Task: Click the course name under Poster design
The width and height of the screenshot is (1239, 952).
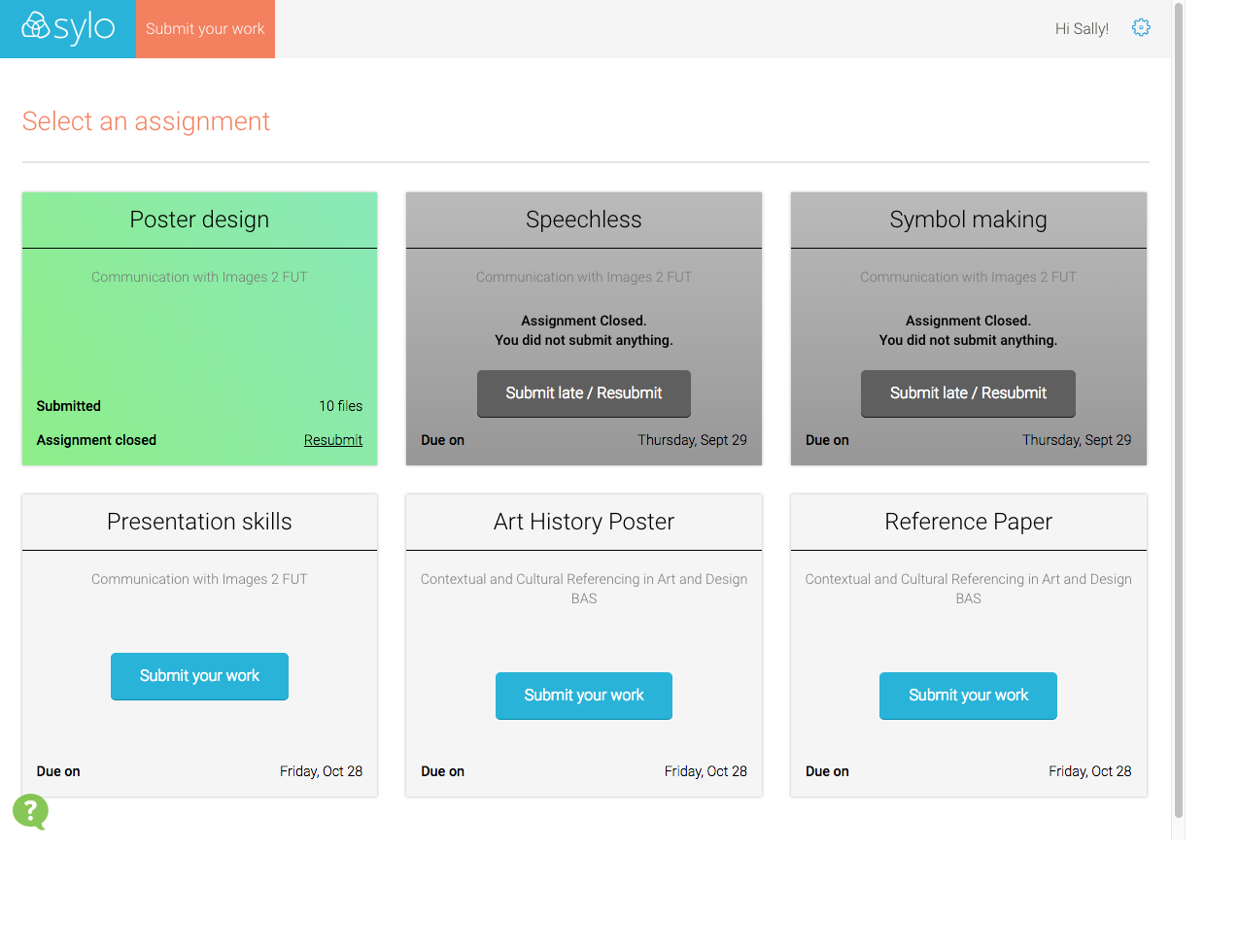Action: point(199,277)
